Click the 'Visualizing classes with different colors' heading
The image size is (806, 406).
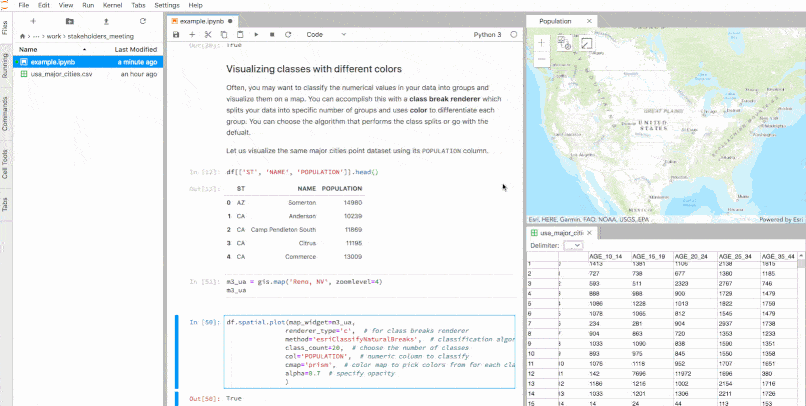coord(314,69)
